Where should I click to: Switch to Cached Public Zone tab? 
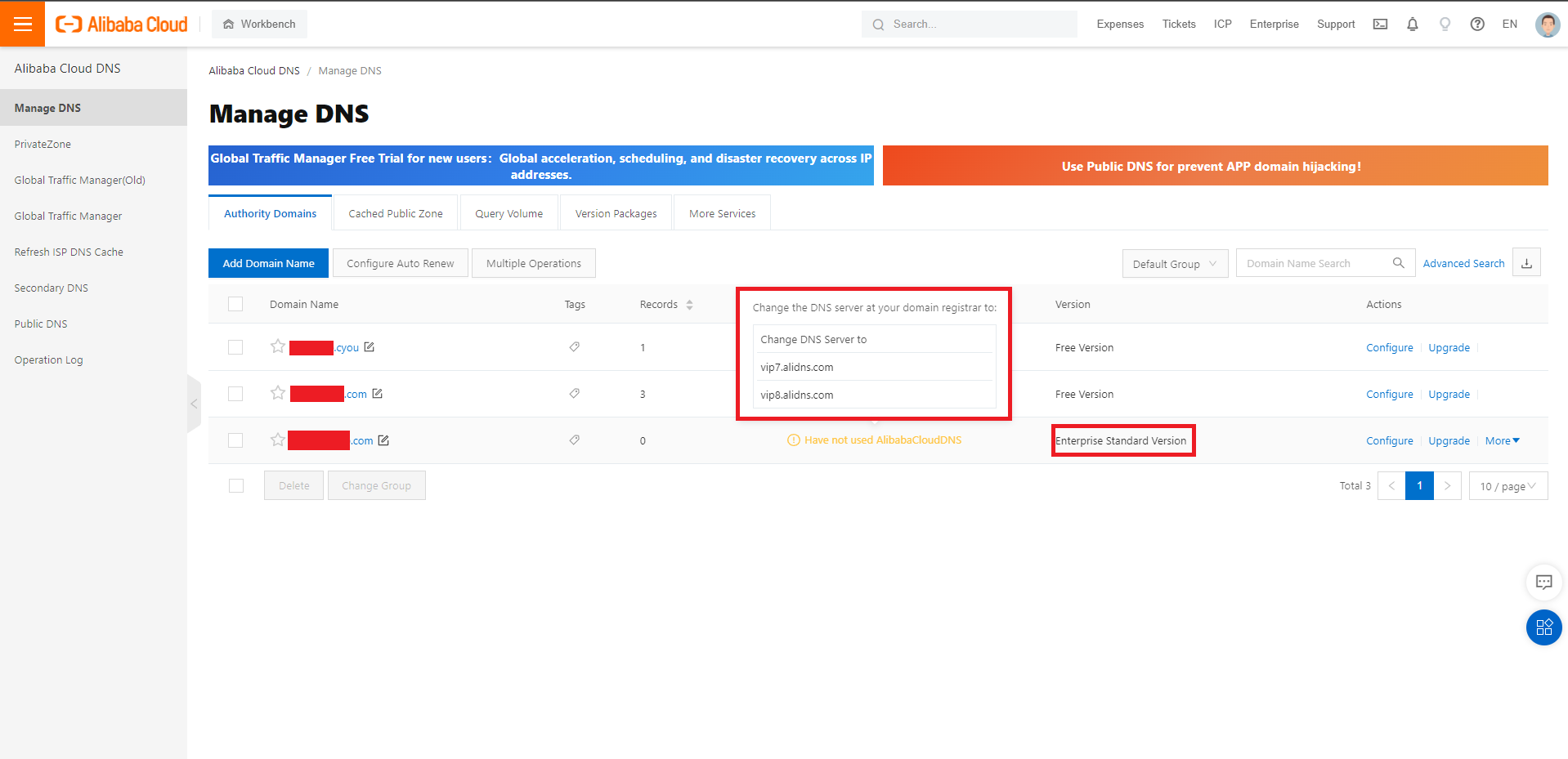point(396,213)
